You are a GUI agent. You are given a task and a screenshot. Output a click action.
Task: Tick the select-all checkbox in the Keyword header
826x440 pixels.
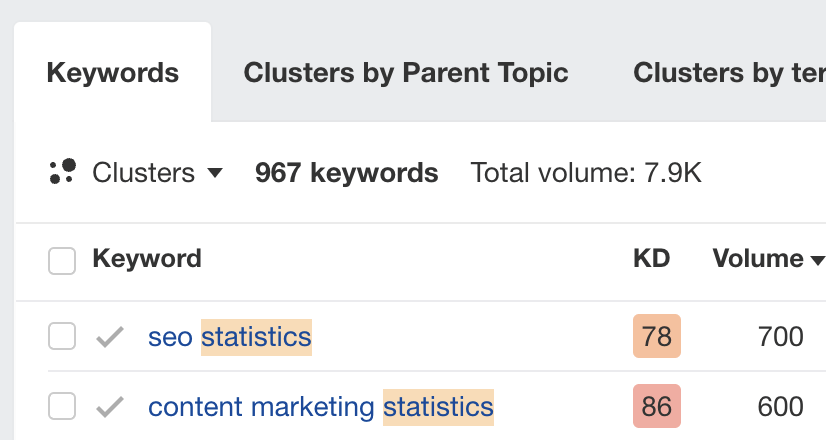point(62,261)
